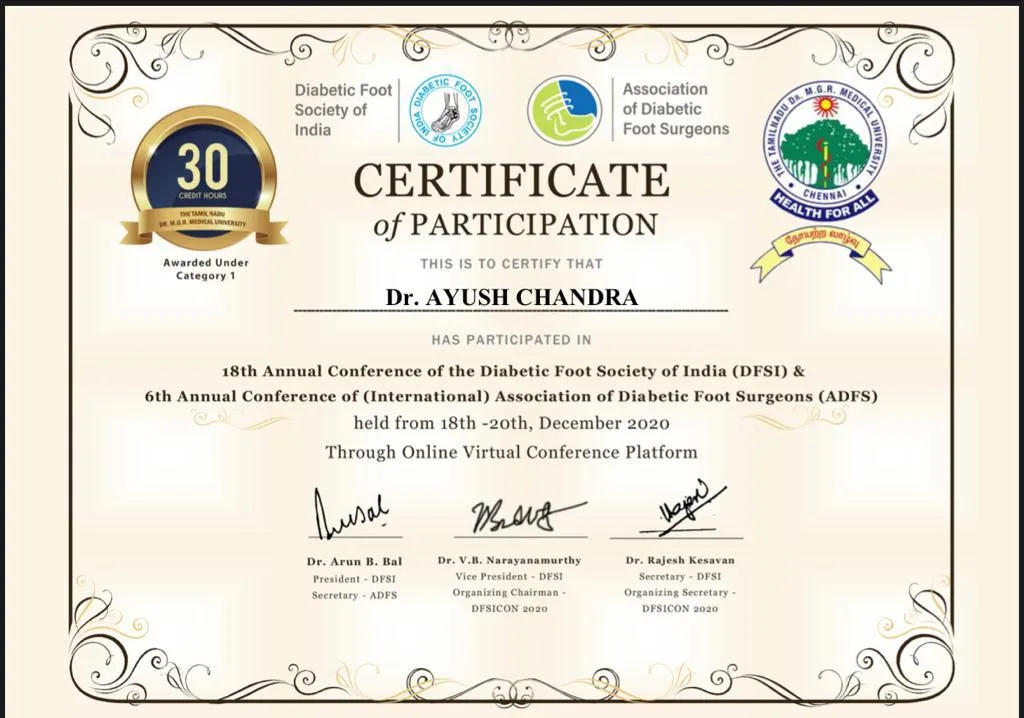Click the '6th Annual Conference' ADFS line

pyautogui.click(x=511, y=397)
